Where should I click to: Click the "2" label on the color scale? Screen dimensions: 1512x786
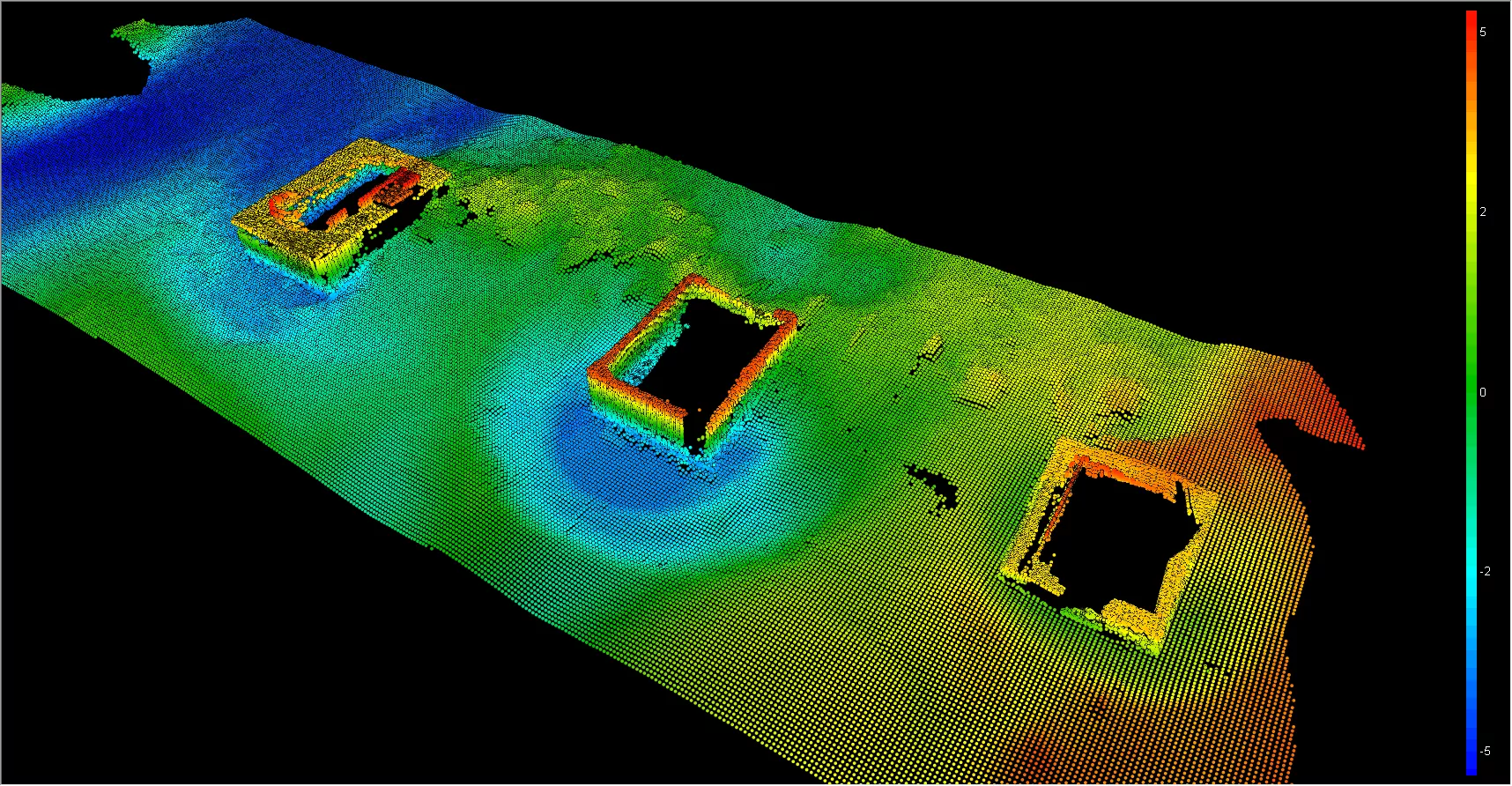pyautogui.click(x=1483, y=211)
